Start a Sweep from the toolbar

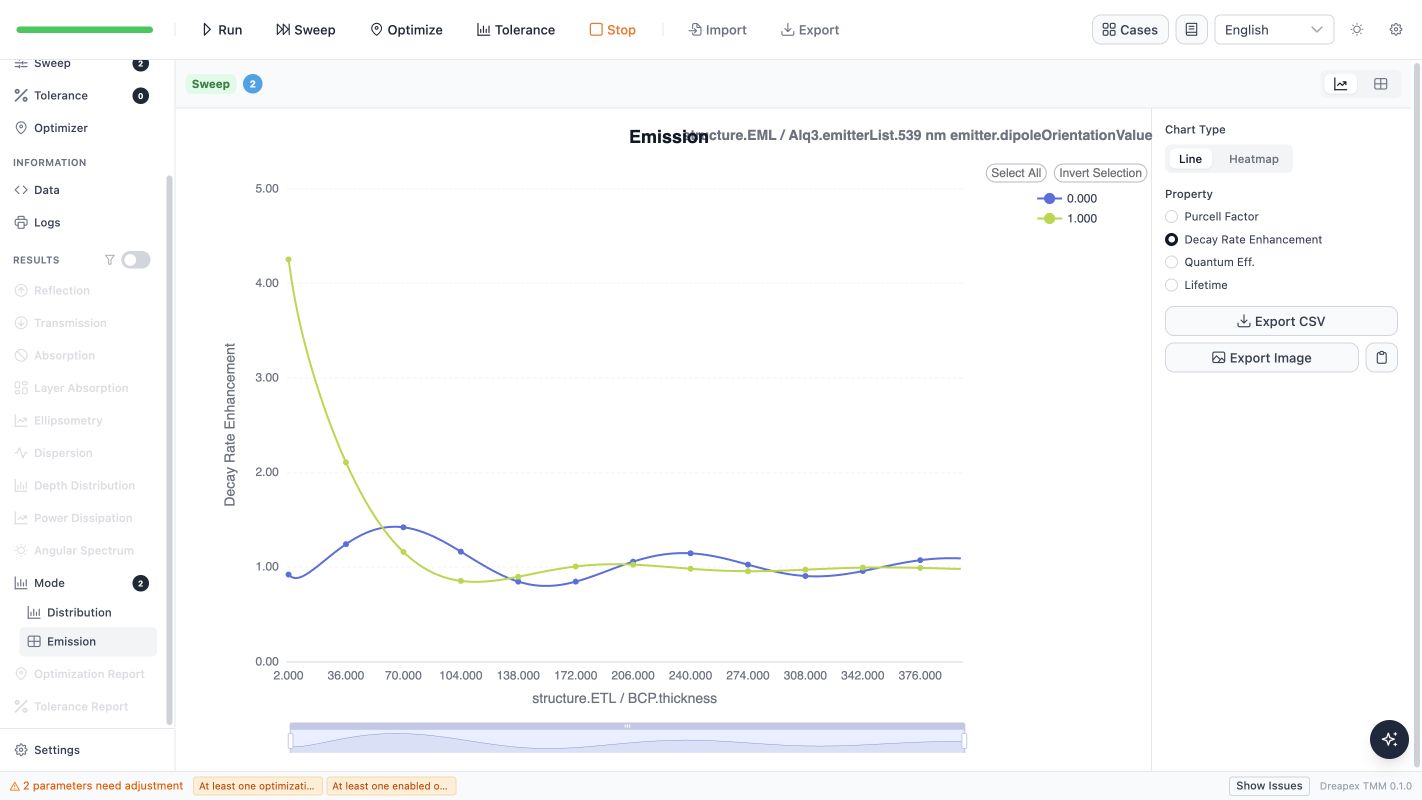[305, 30]
